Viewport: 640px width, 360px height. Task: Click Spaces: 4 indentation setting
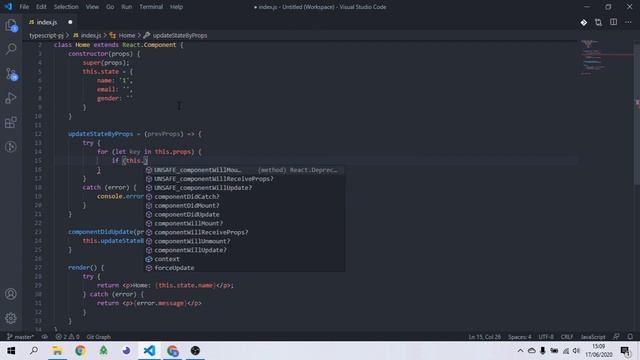(520, 337)
